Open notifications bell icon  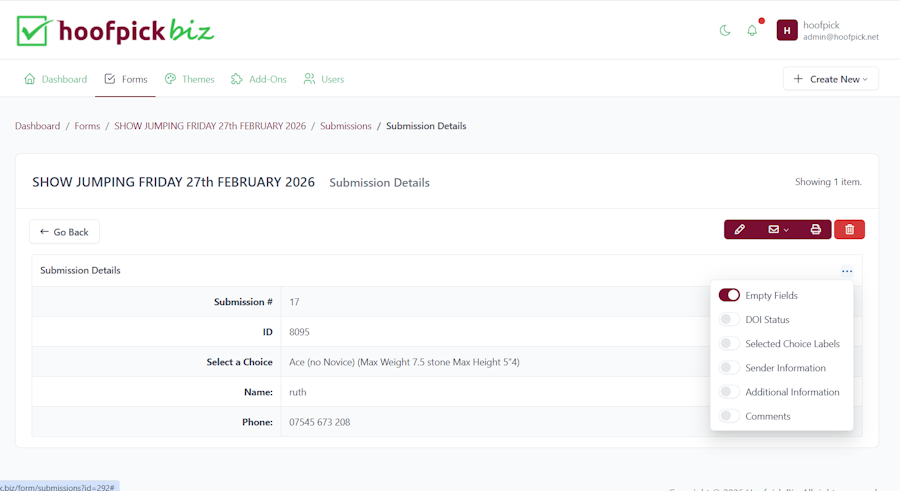tap(752, 30)
